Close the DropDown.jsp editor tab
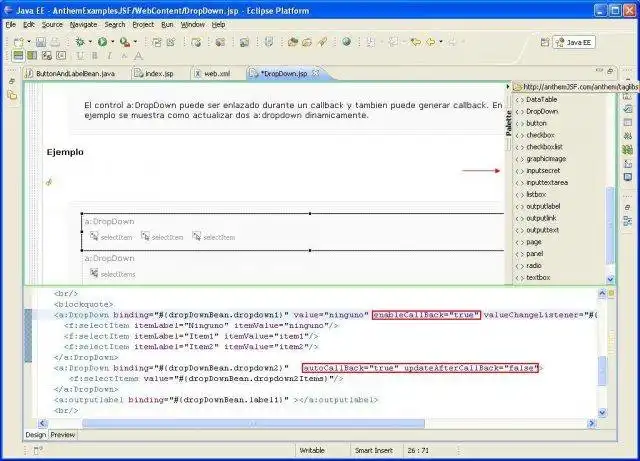640x461 pixels. tap(315, 73)
